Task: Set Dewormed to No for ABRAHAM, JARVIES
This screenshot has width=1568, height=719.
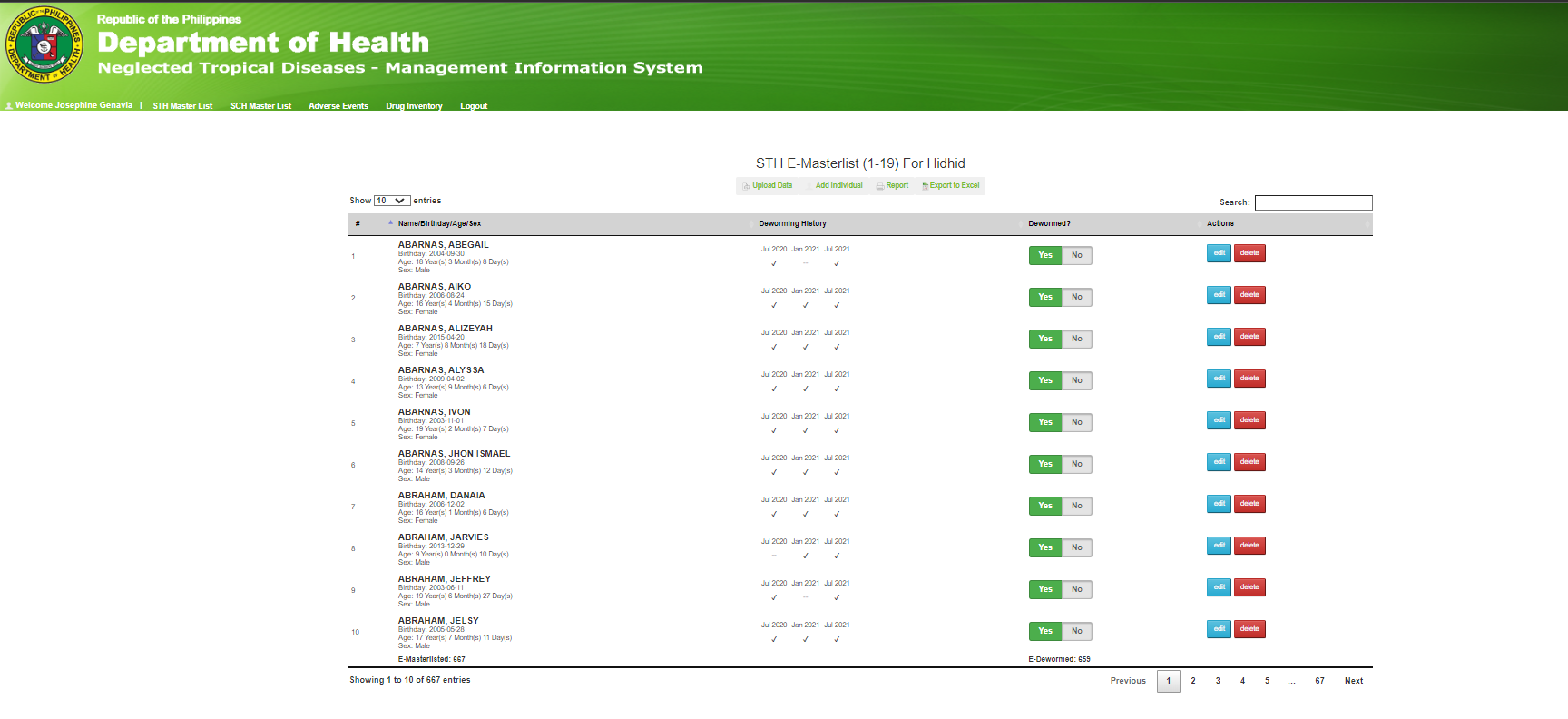Action: click(1077, 547)
